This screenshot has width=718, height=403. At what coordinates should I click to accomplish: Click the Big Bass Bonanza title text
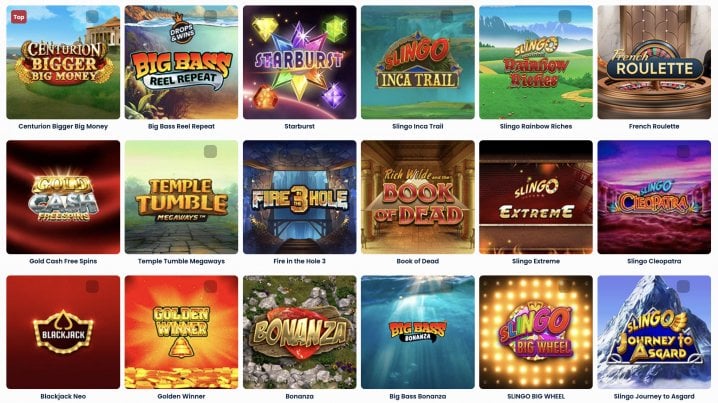(418, 396)
